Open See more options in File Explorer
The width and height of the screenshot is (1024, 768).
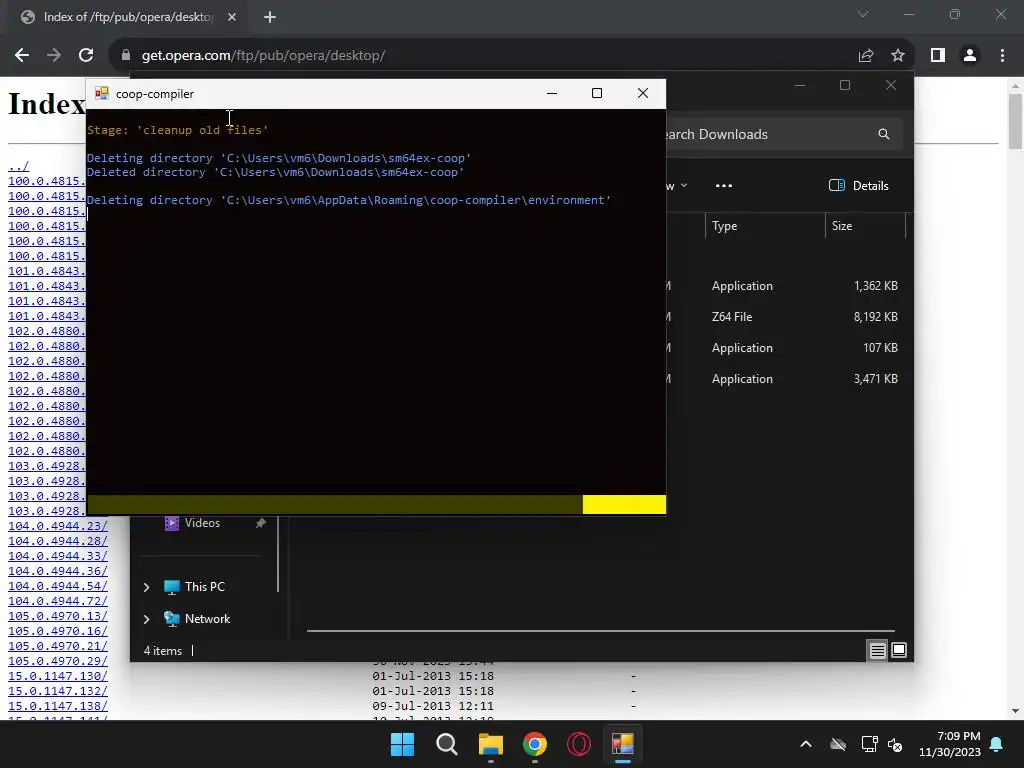[724, 185]
